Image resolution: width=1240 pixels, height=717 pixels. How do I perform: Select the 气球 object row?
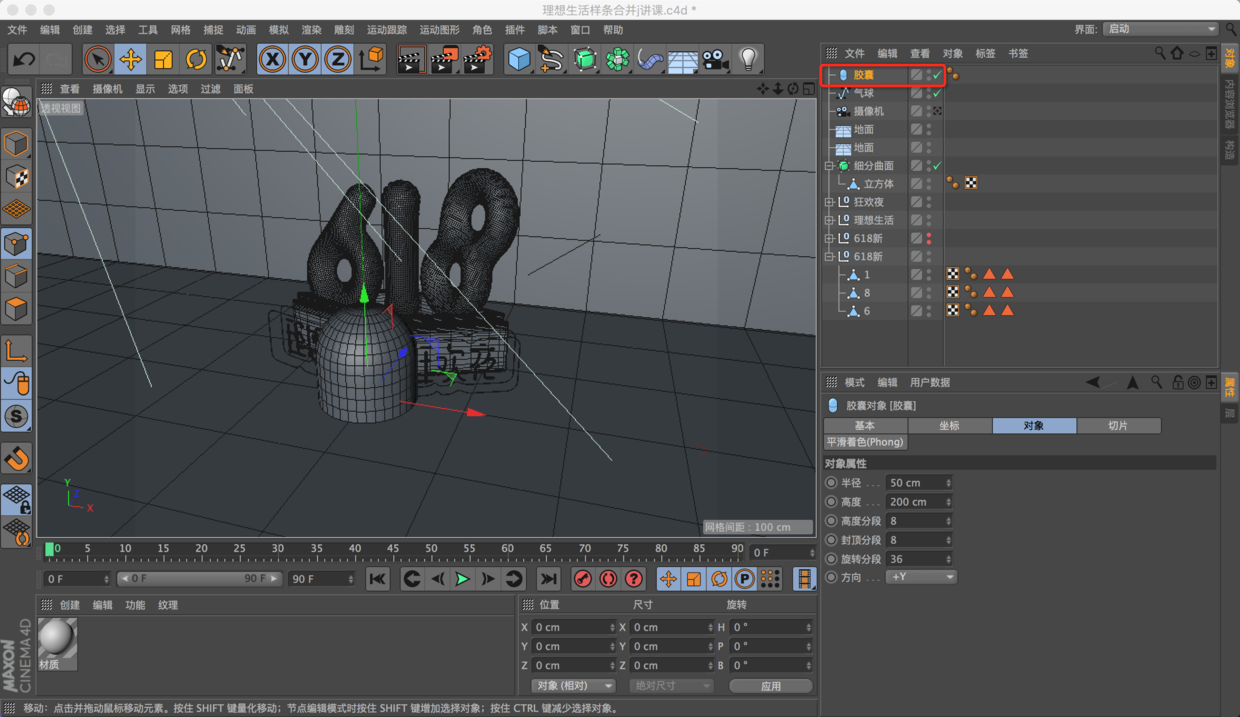864,93
